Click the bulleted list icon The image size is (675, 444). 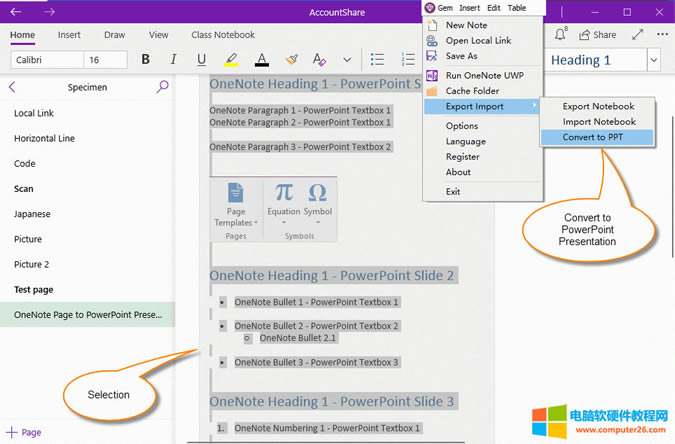378,60
